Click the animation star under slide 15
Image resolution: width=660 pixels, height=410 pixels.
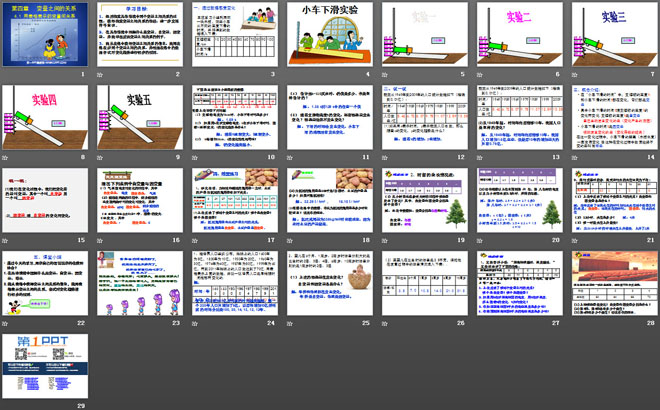[x=5, y=240]
